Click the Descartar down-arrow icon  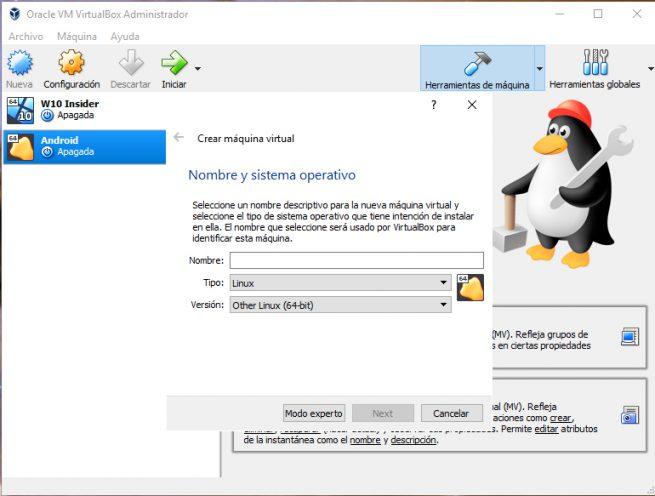(x=131, y=62)
